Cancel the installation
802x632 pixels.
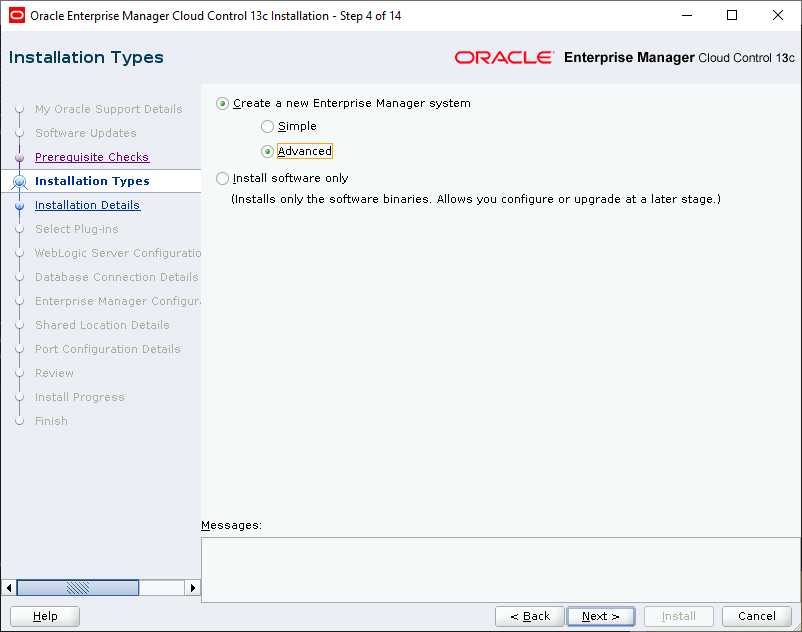tap(757, 616)
